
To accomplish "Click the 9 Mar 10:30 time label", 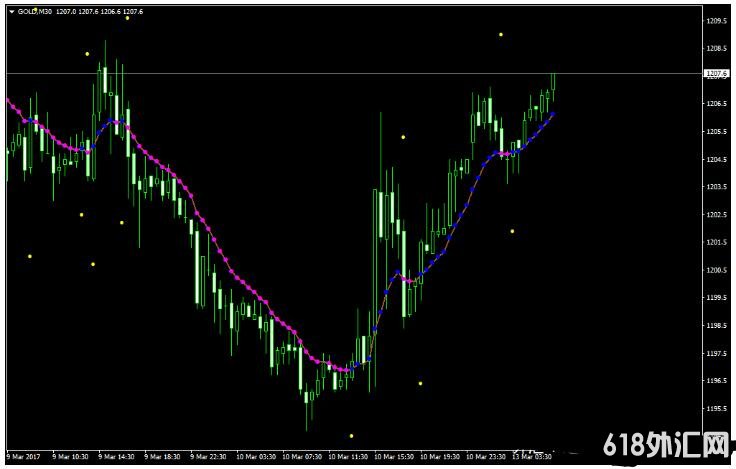I will pos(70,456).
